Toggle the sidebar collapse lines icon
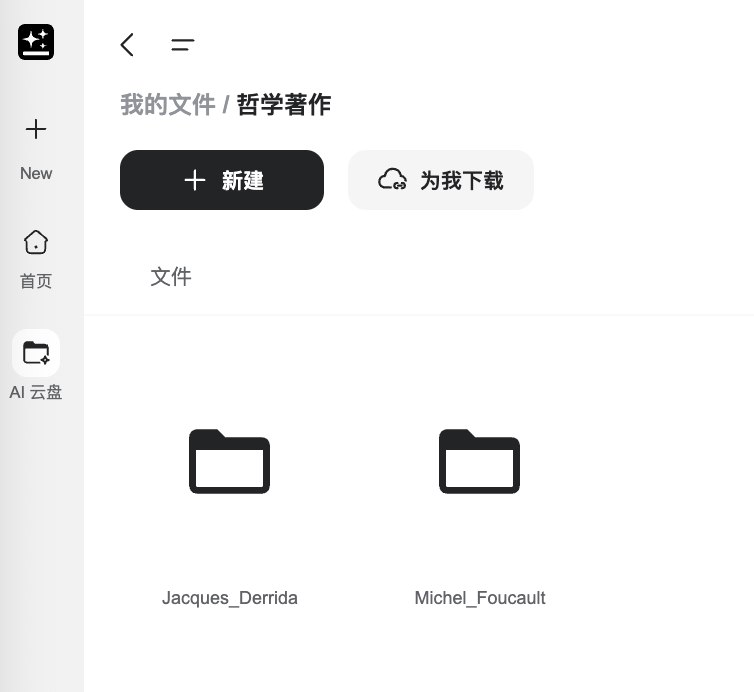Screen dimensions: 754x692 click(x=182, y=44)
